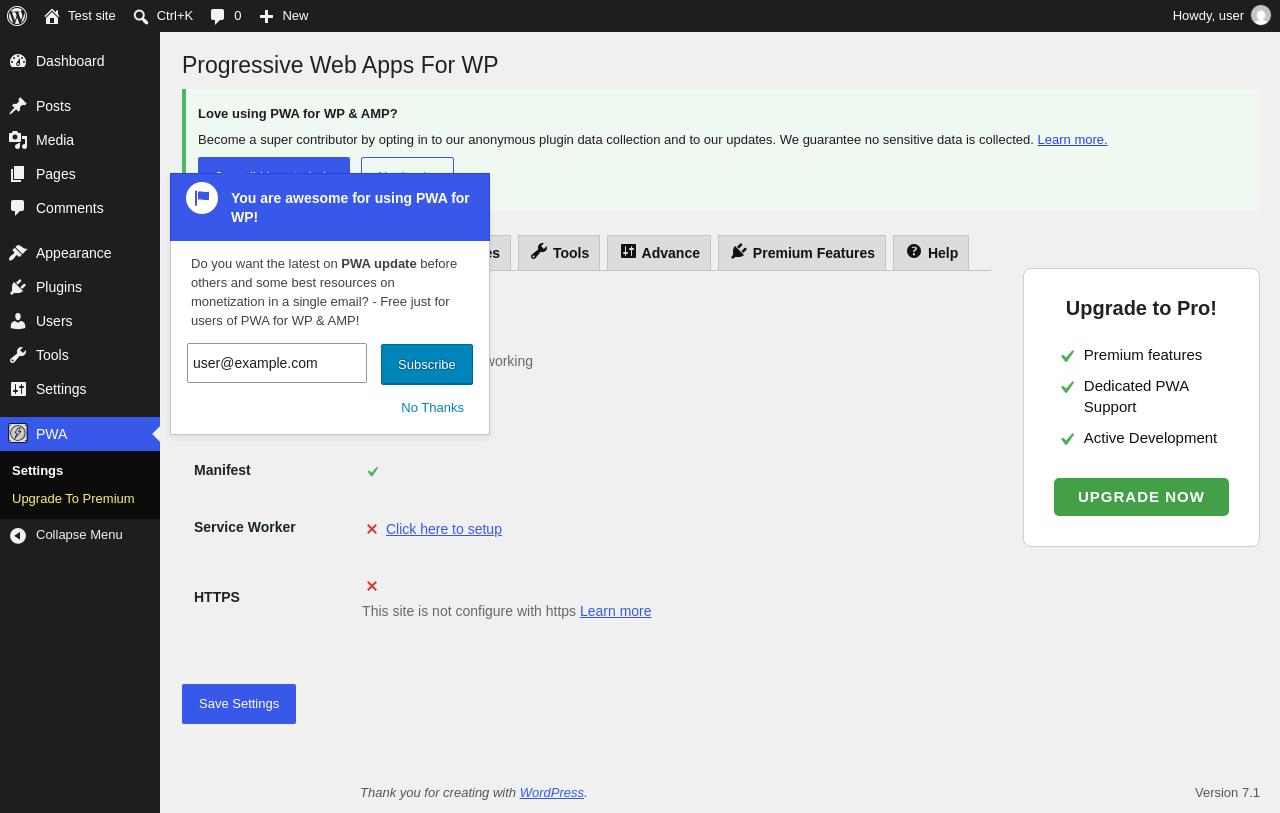Click the check icon beside Active Development
This screenshot has height=813, width=1280.
(1067, 439)
